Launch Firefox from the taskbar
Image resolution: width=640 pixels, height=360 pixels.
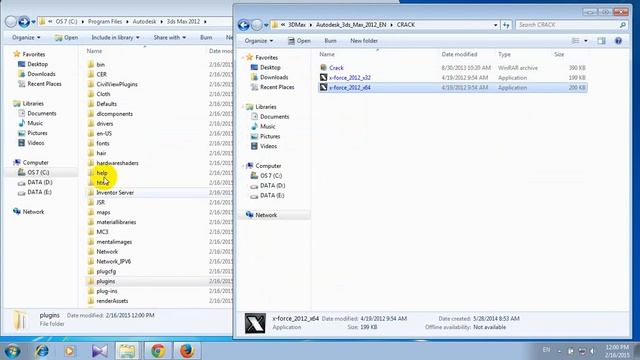(x=187, y=351)
